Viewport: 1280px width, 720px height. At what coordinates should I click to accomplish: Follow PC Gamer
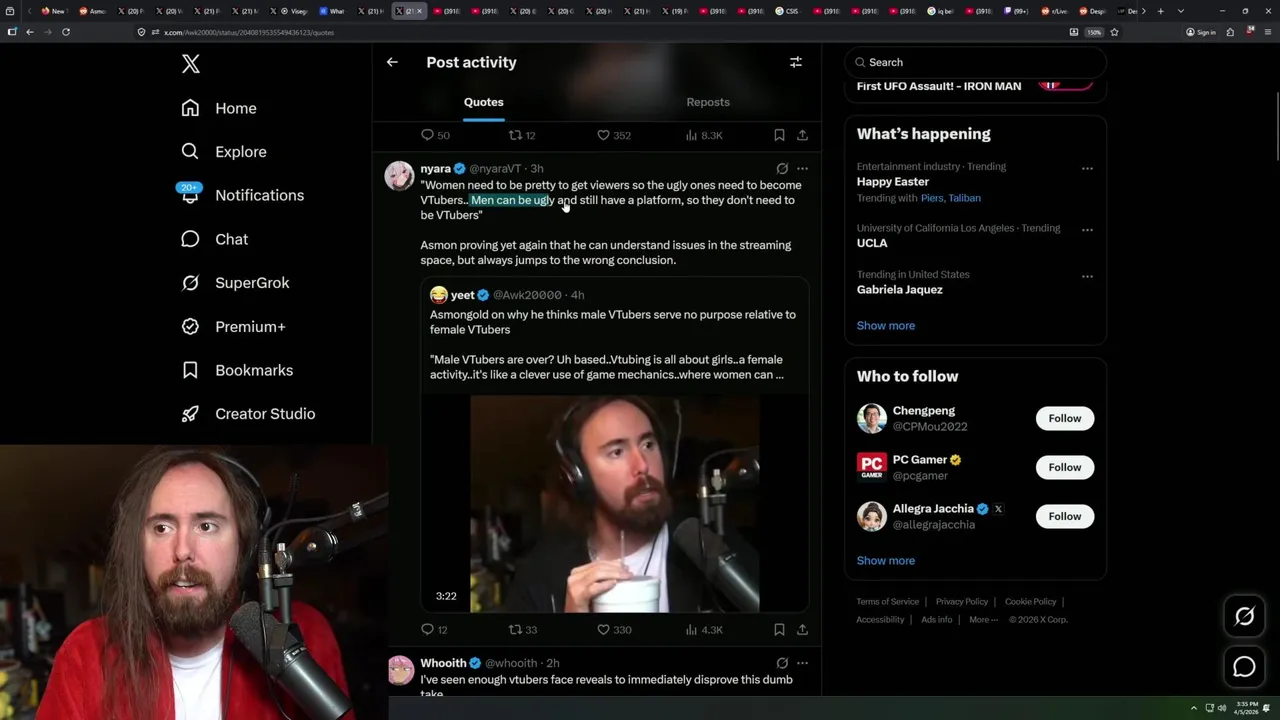[1065, 467]
